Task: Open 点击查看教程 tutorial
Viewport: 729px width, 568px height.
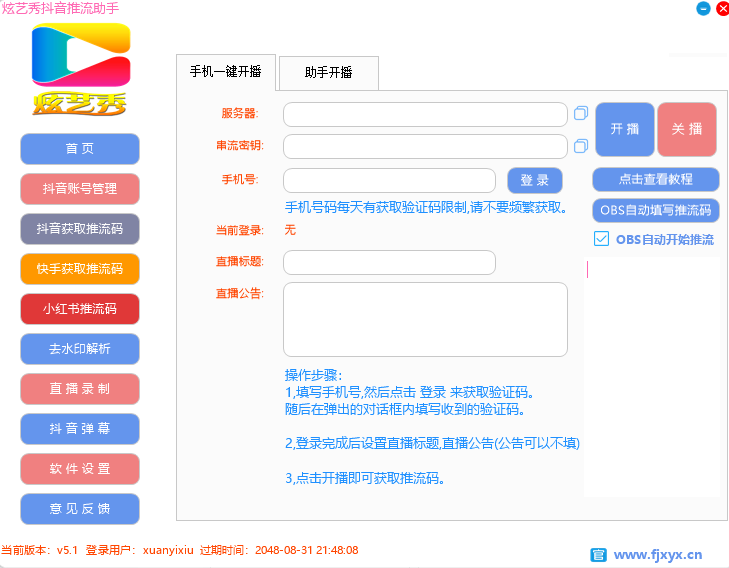Action: pyautogui.click(x=656, y=179)
